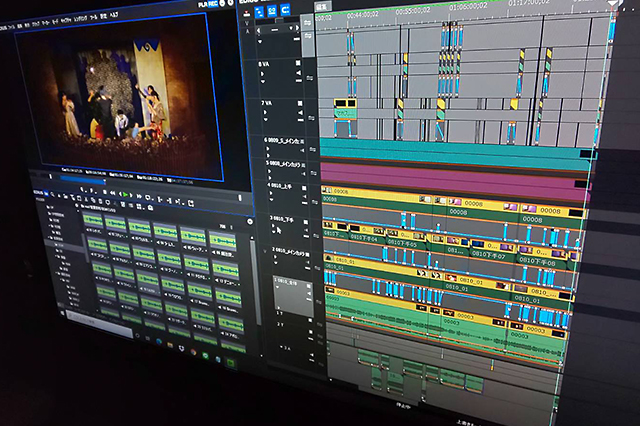
Task: Click the timeline scale slider above track headers
Action: pyautogui.click(x=280, y=20)
